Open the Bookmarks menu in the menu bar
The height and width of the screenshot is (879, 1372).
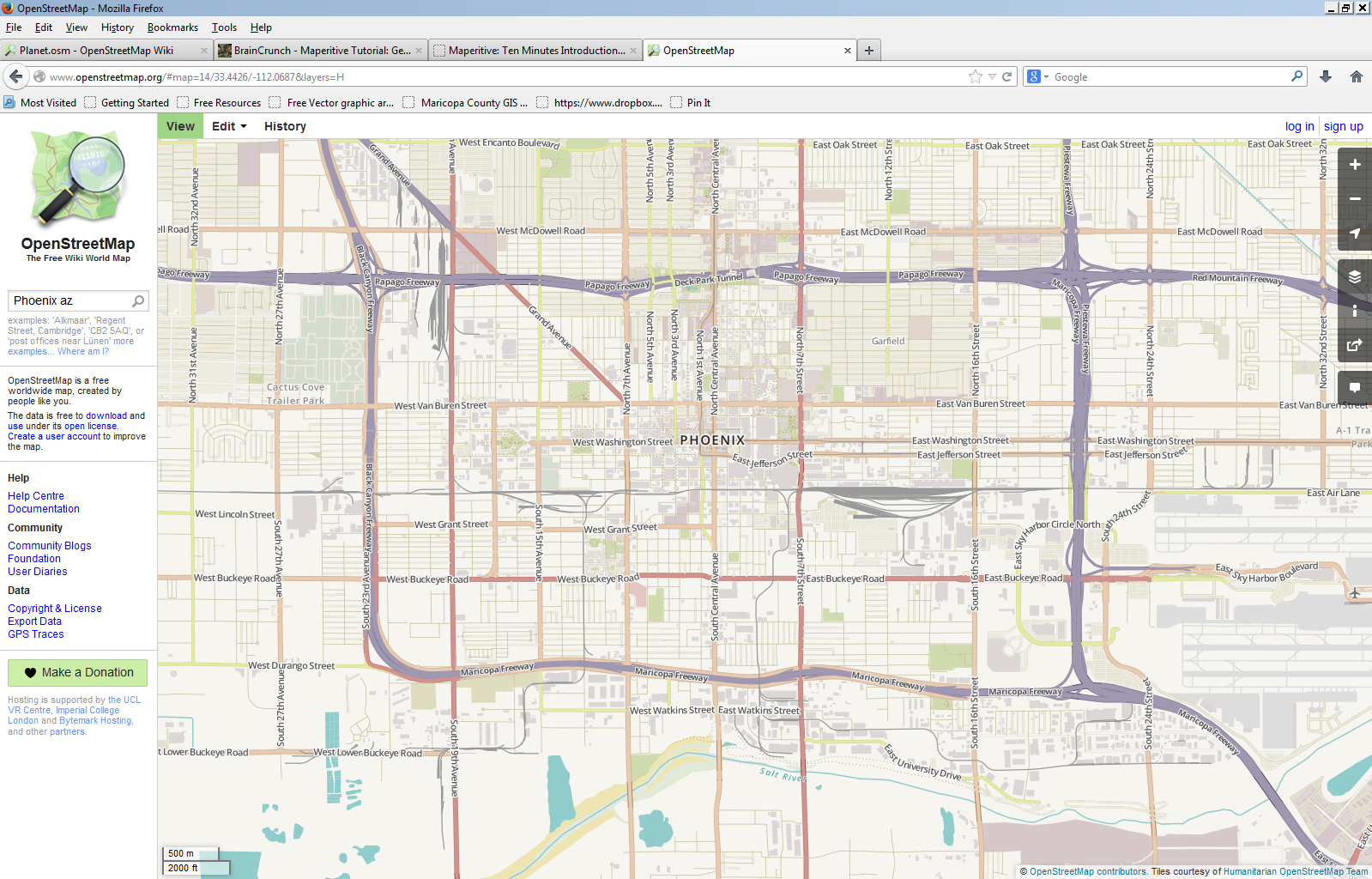[x=172, y=27]
